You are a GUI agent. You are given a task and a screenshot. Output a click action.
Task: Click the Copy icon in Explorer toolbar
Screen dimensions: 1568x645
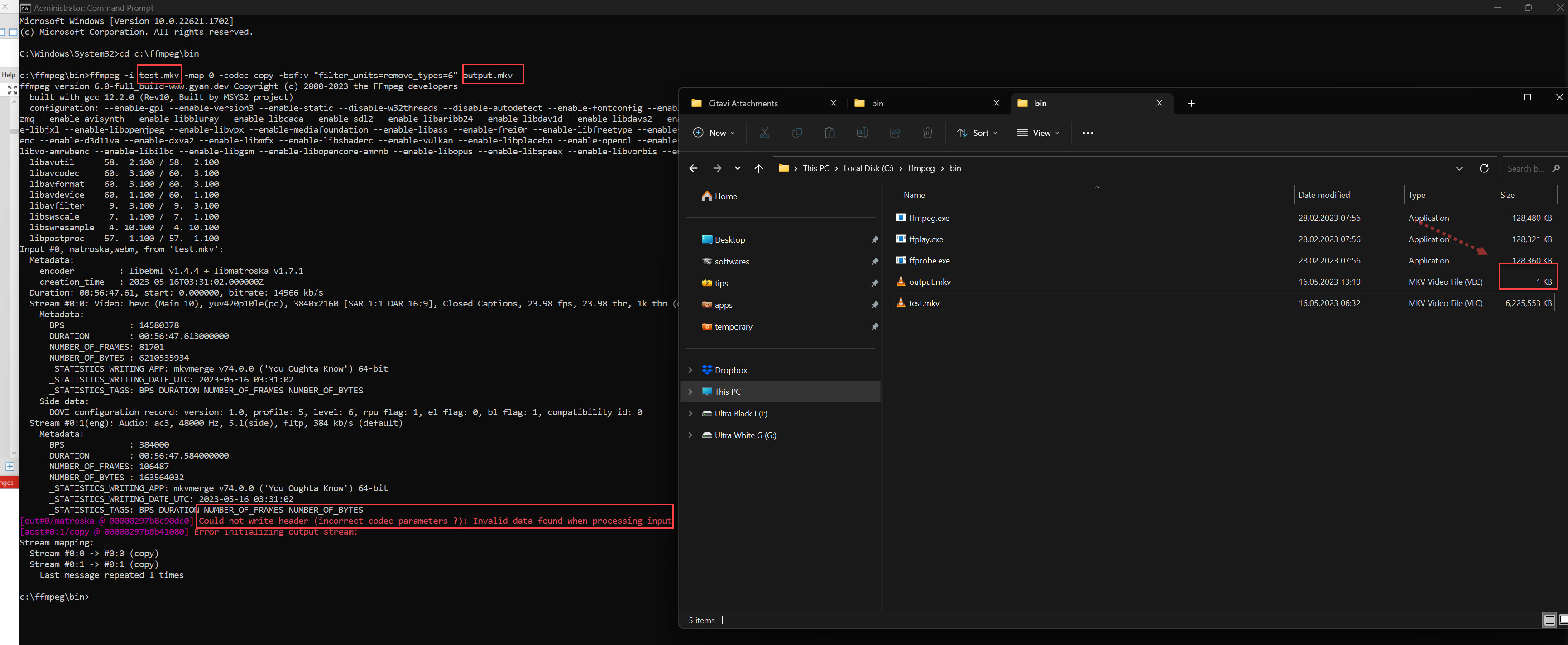797,133
